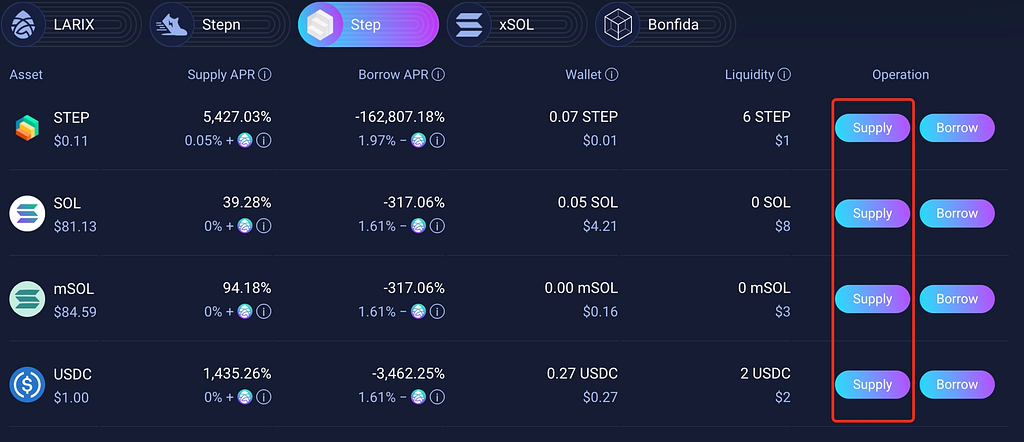Click the info icon next to Wallet header
The image size is (1024, 442).
tap(611, 75)
